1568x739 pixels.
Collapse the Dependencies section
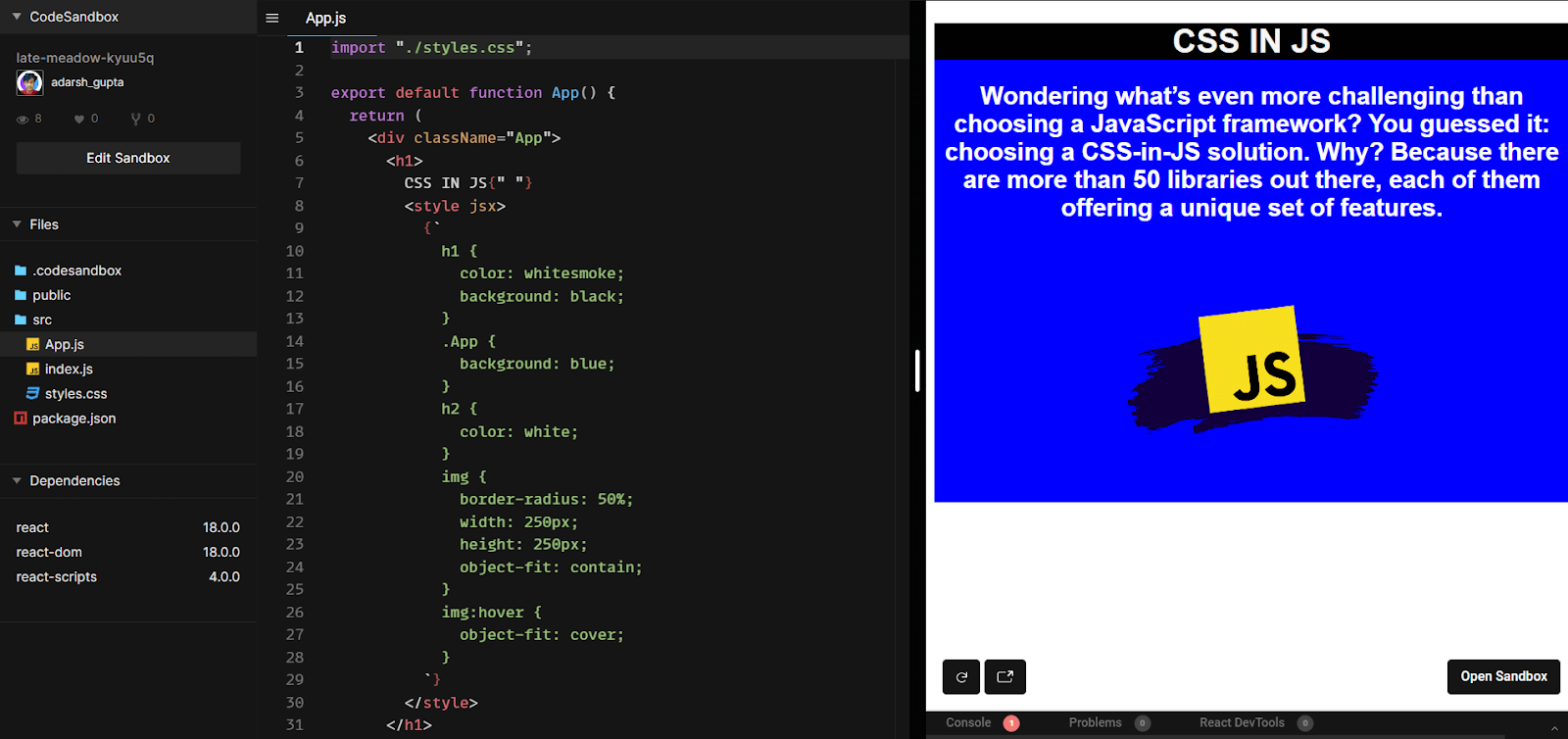coord(17,480)
